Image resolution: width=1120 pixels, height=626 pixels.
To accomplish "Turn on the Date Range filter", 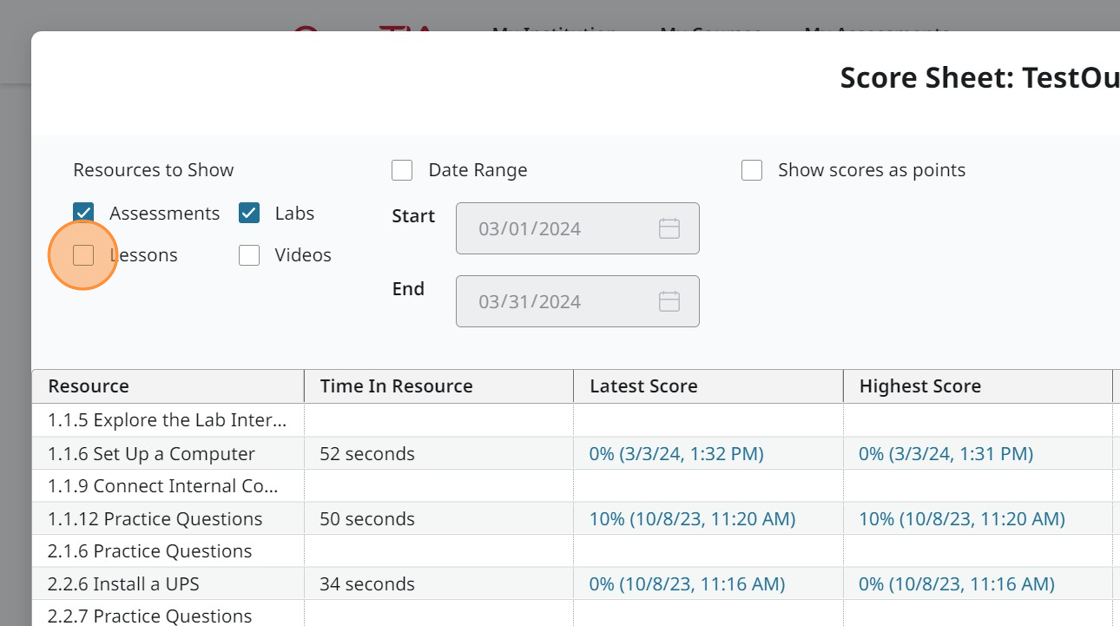I will click(402, 170).
